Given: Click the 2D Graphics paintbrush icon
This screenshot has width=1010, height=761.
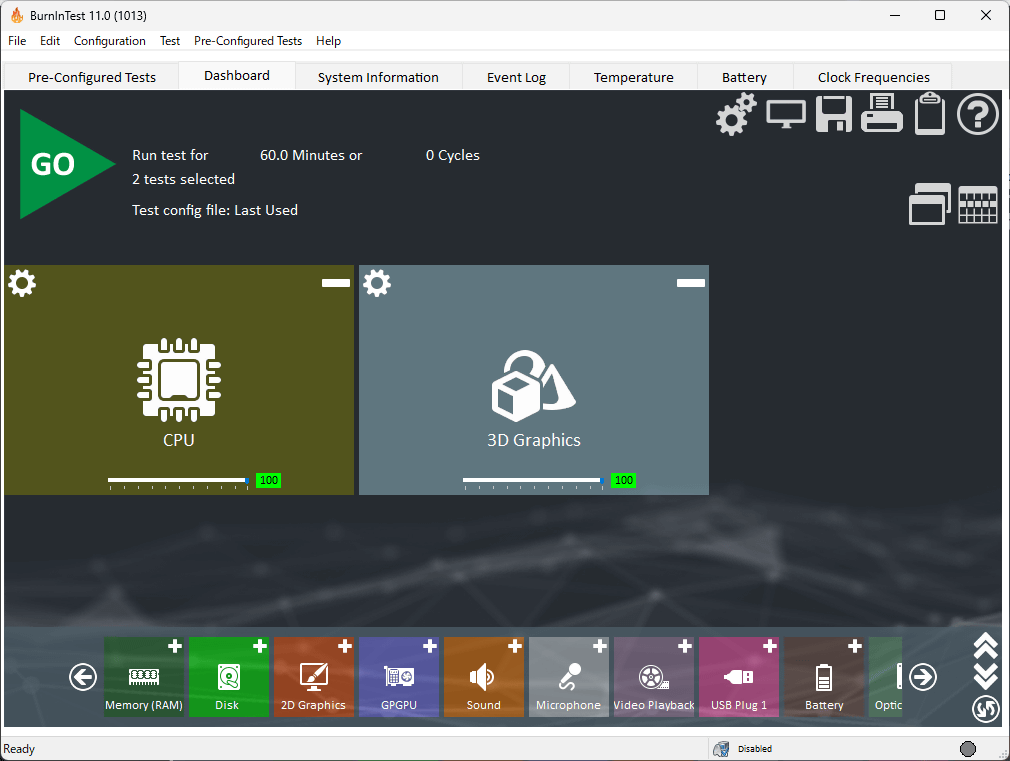Looking at the screenshot, I should click(x=314, y=677).
